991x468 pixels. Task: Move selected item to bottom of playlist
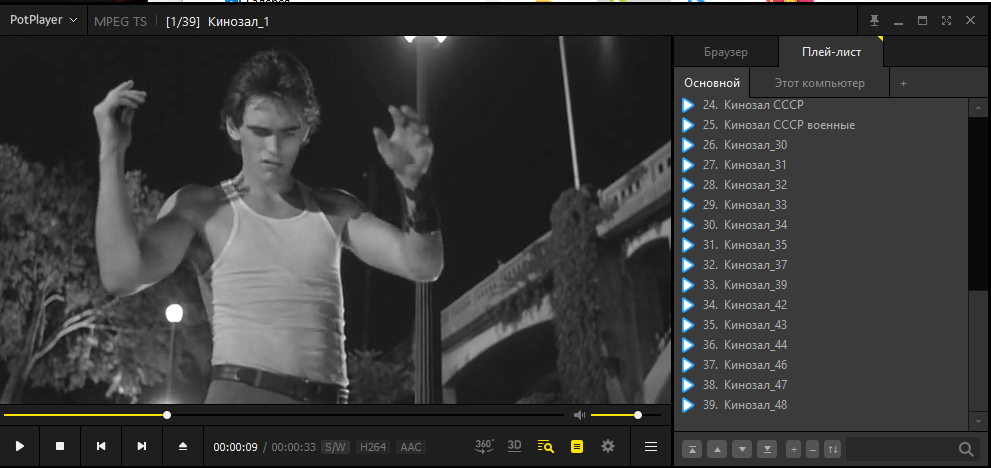click(x=767, y=450)
